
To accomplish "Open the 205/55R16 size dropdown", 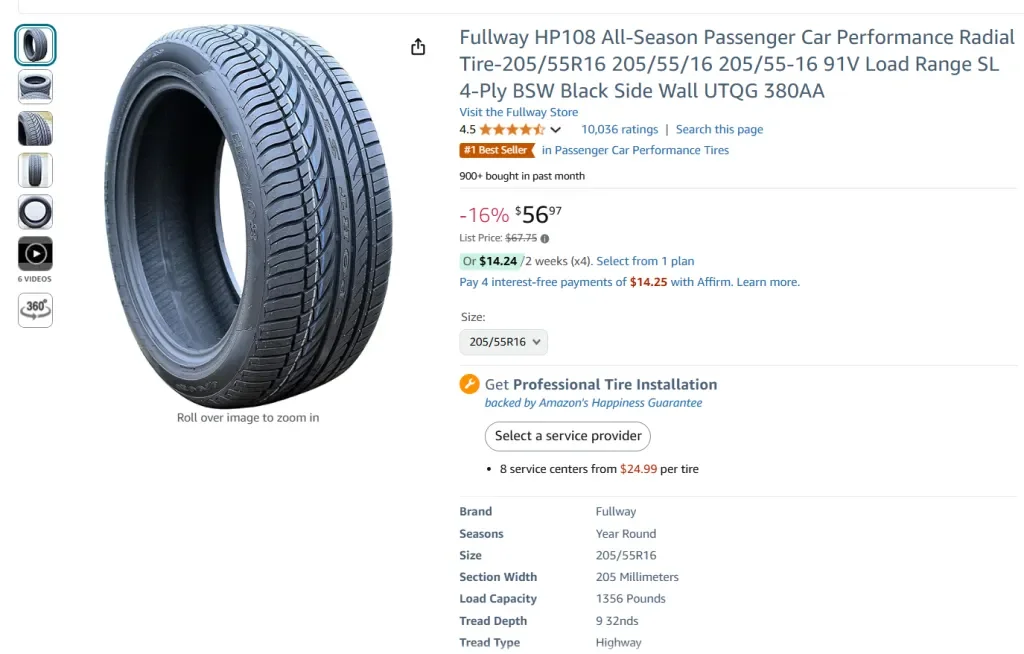I will click(x=504, y=342).
